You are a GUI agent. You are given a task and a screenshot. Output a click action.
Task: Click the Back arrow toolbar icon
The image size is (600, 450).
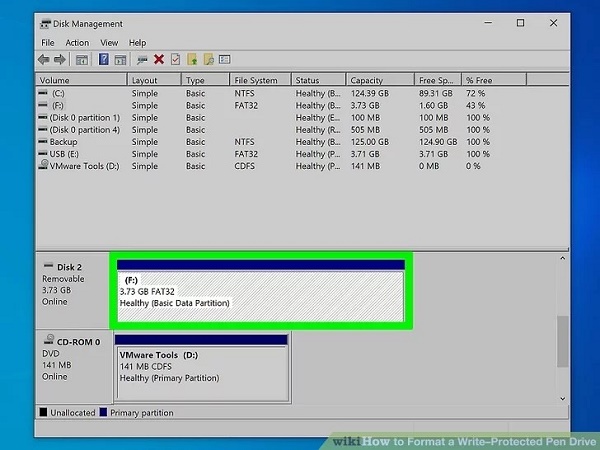(44, 59)
